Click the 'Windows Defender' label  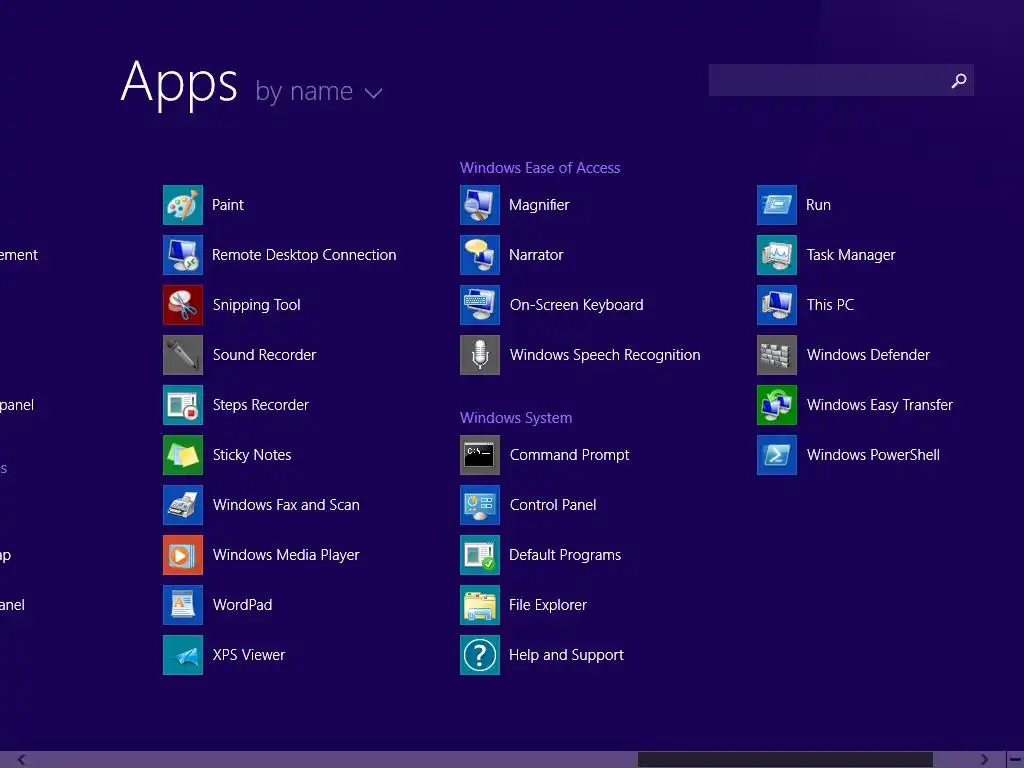pos(868,355)
